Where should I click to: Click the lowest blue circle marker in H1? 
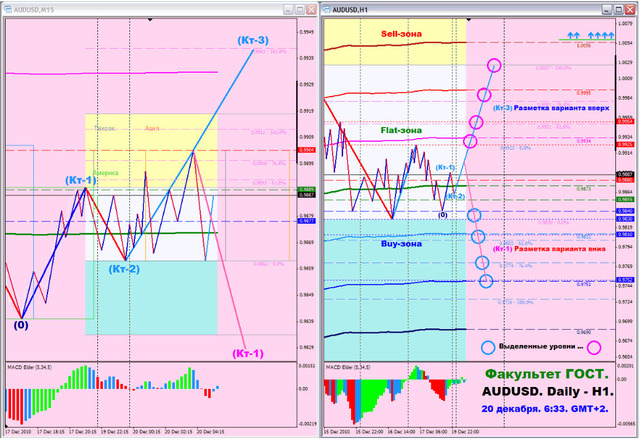[x=486, y=280]
